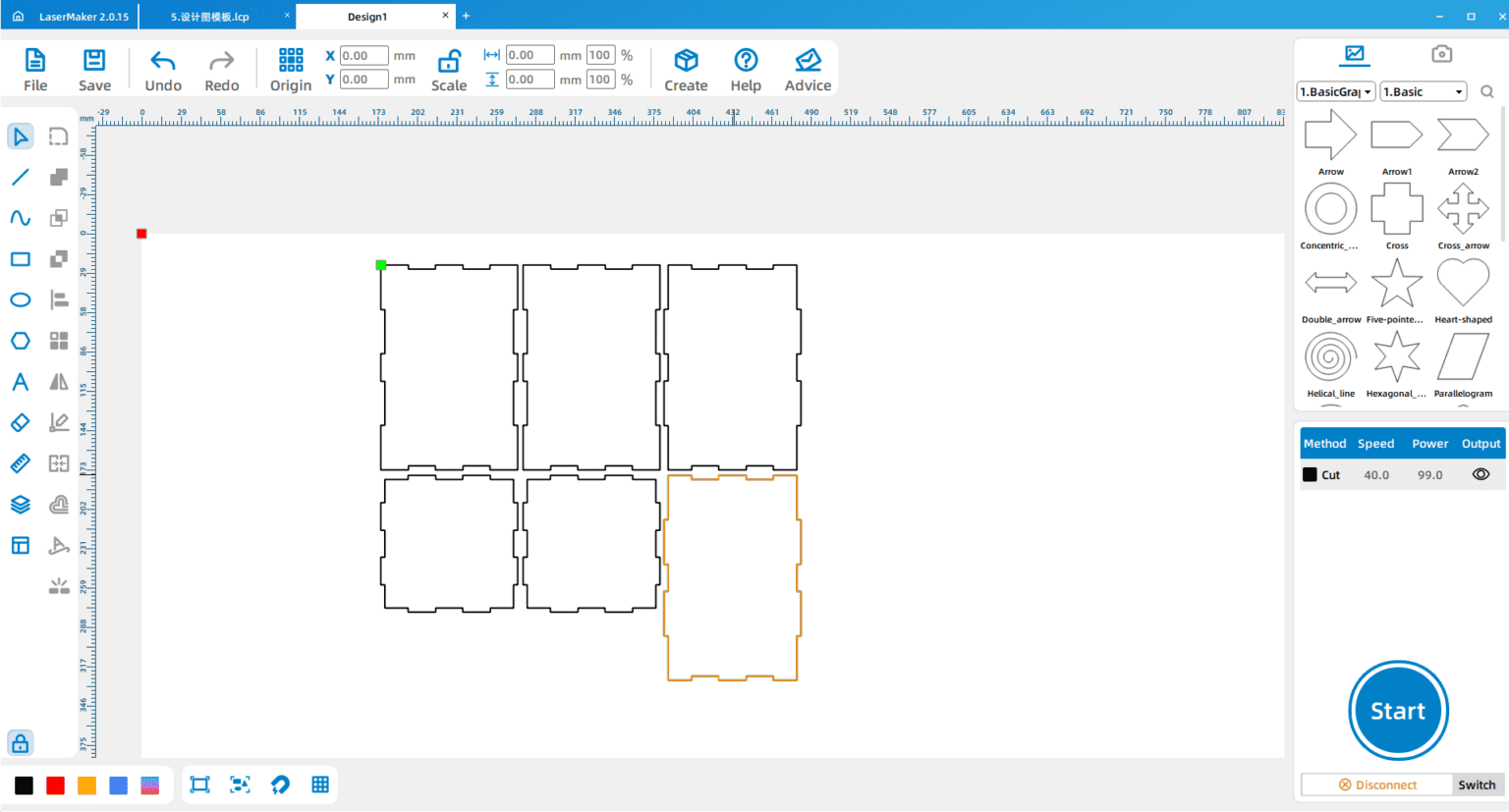This screenshot has height=812, width=1509.
Task: Open the 1.Basic subcategory dropdown
Action: coord(1423,92)
